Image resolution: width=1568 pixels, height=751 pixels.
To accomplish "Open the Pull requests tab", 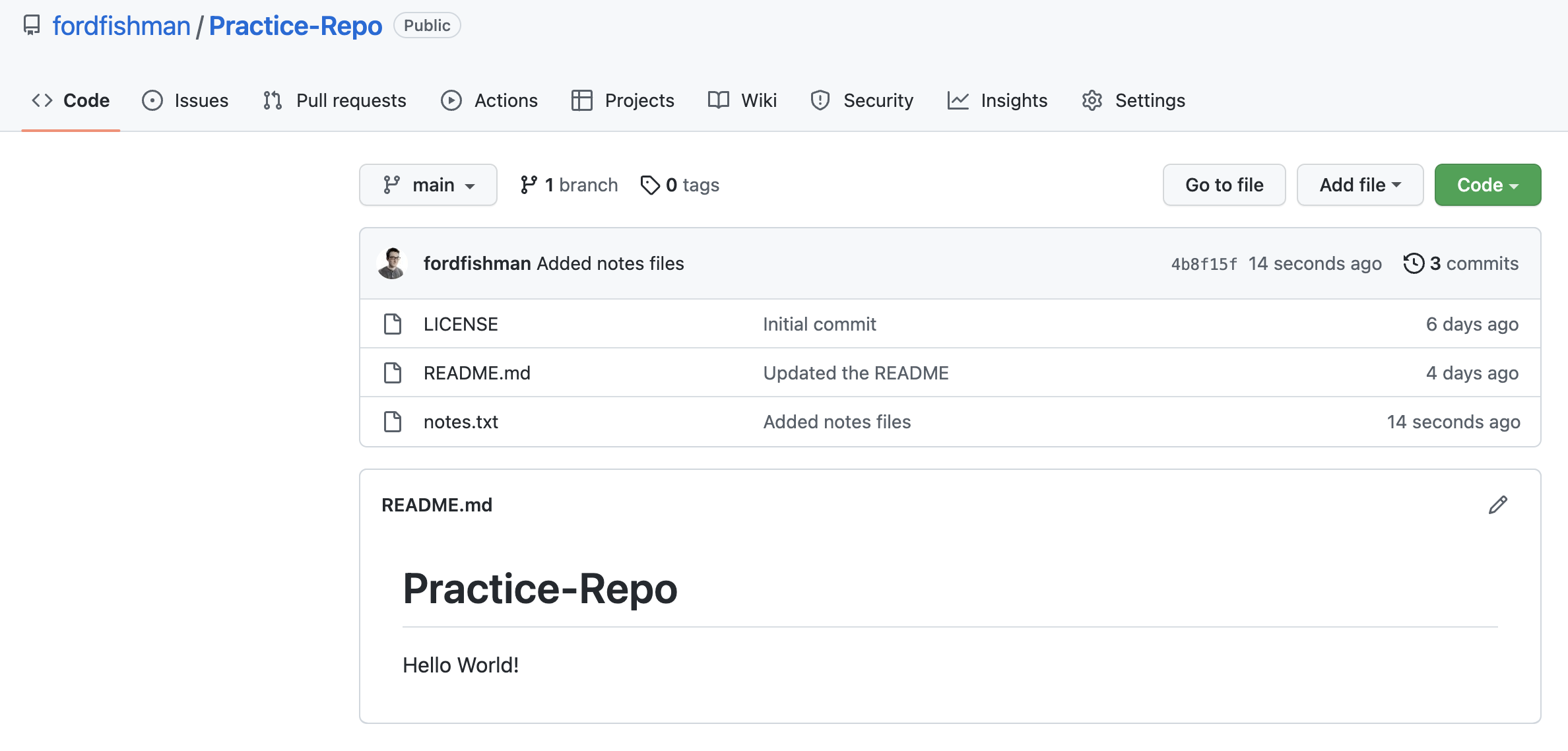I will (x=335, y=100).
